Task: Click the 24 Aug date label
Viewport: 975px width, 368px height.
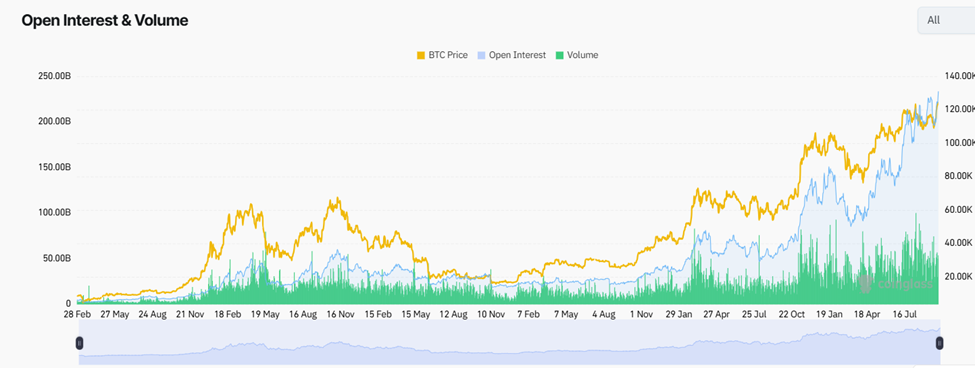Action: tap(152, 315)
